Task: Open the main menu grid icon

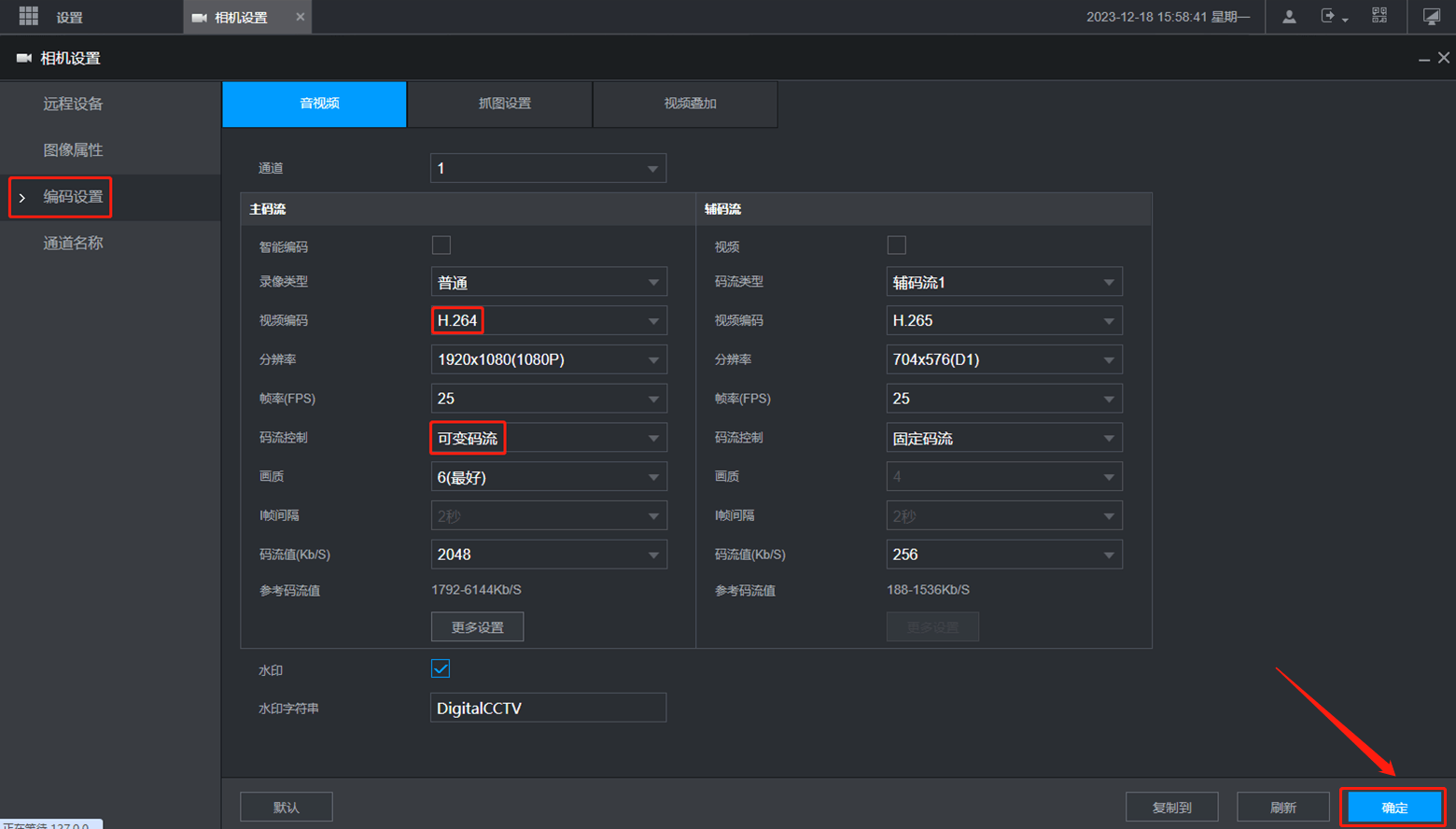Action: [x=28, y=17]
